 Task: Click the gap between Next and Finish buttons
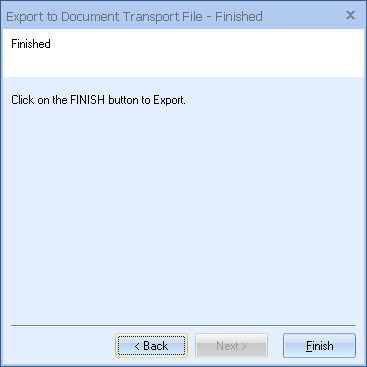[275, 346]
